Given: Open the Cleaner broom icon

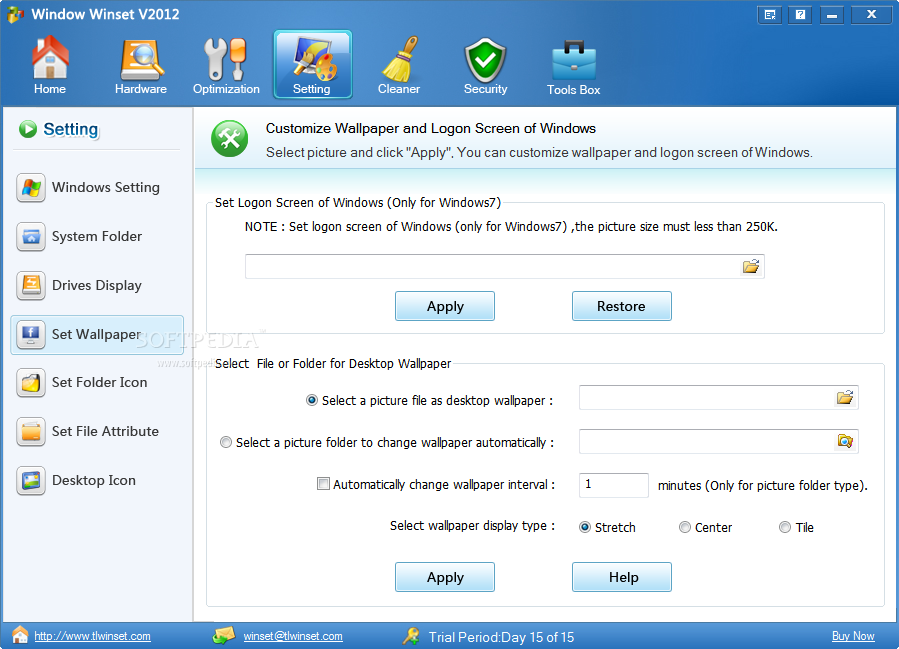Looking at the screenshot, I should (x=399, y=59).
